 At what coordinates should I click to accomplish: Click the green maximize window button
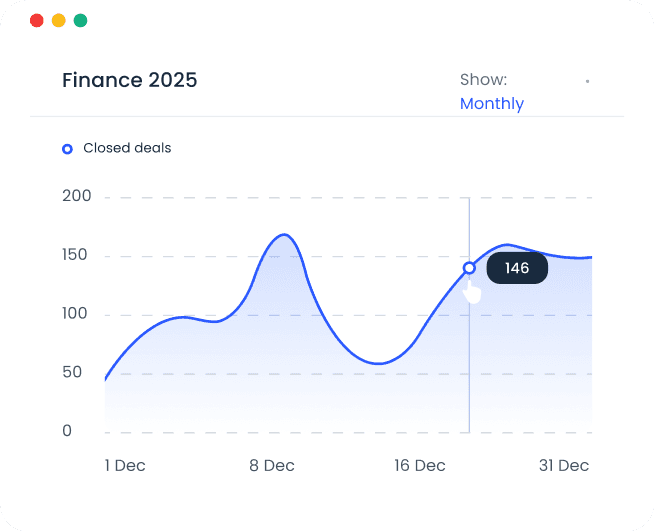81,20
